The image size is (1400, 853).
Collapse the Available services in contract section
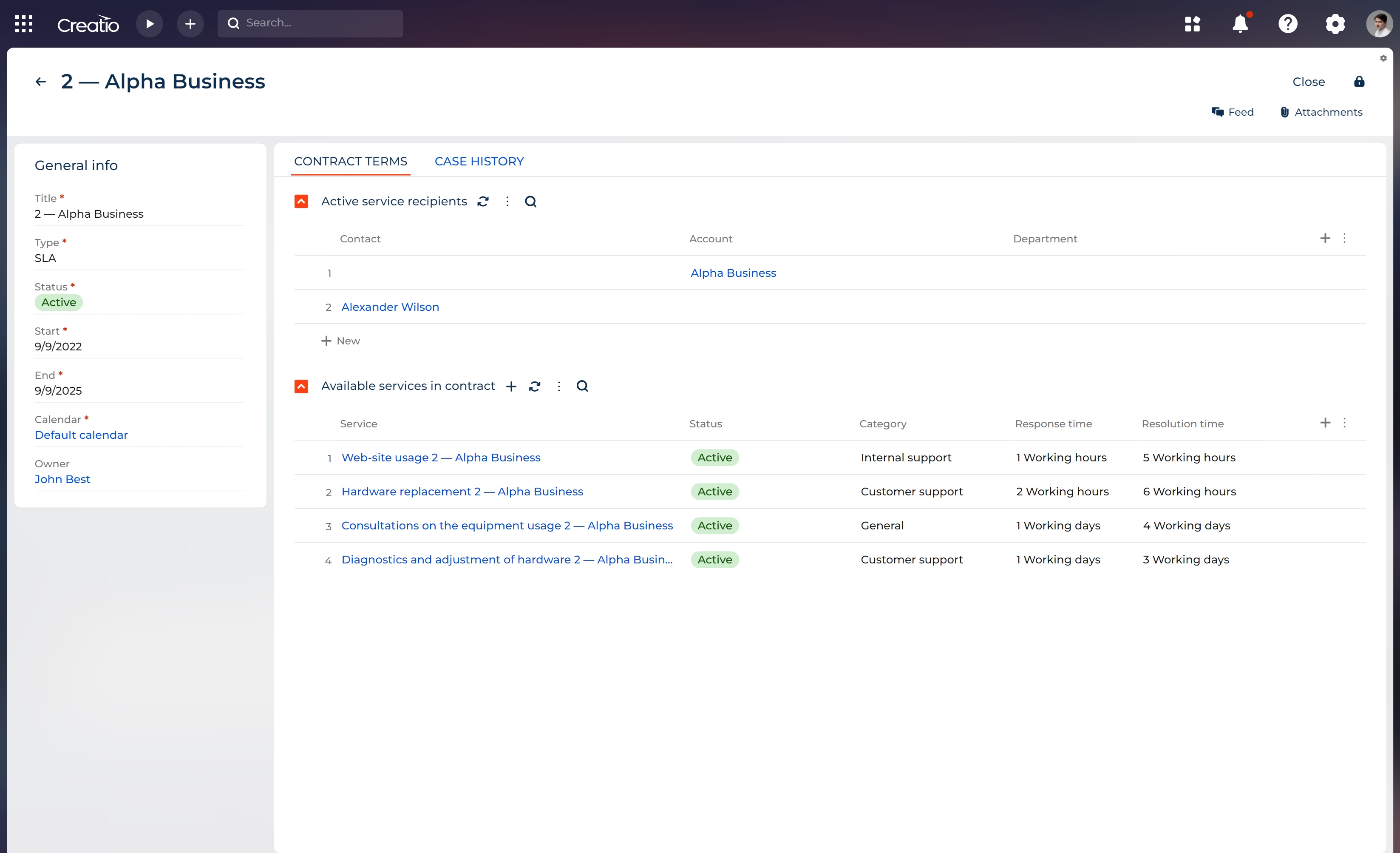click(301, 386)
